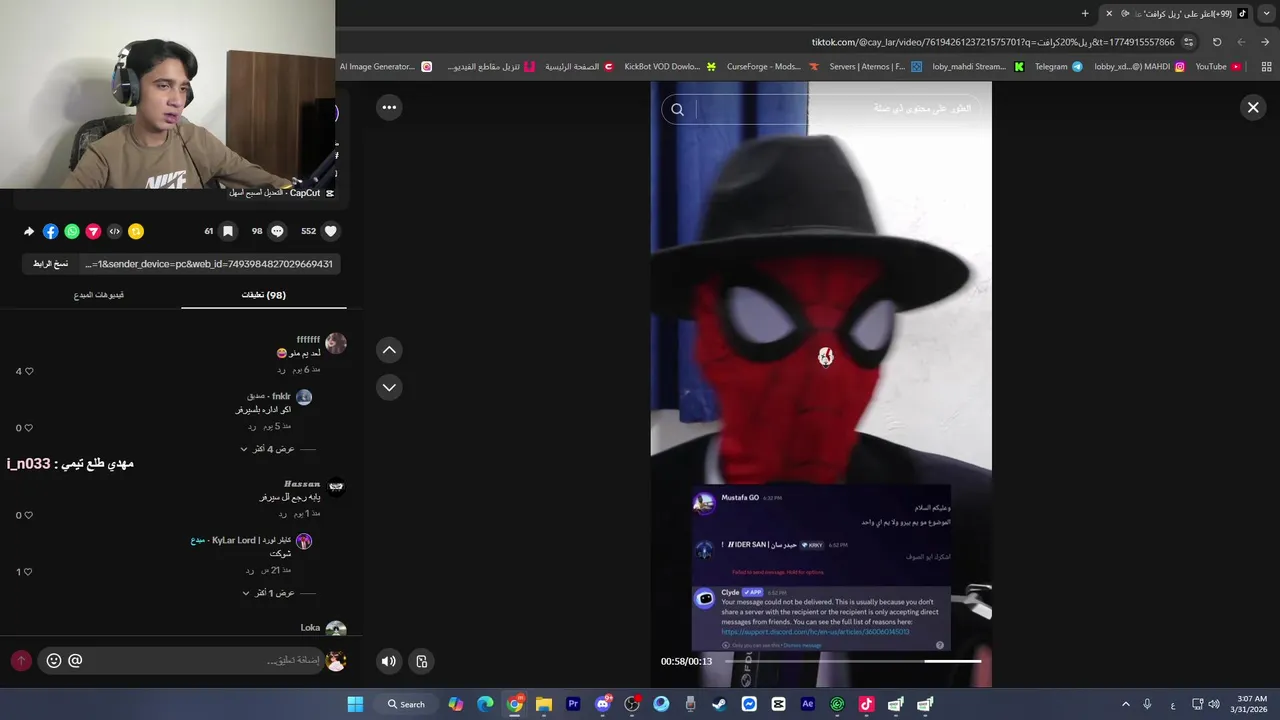The image size is (1280, 720).
Task: Open the CurseForge - Mods bookmark
Action: coord(774,67)
